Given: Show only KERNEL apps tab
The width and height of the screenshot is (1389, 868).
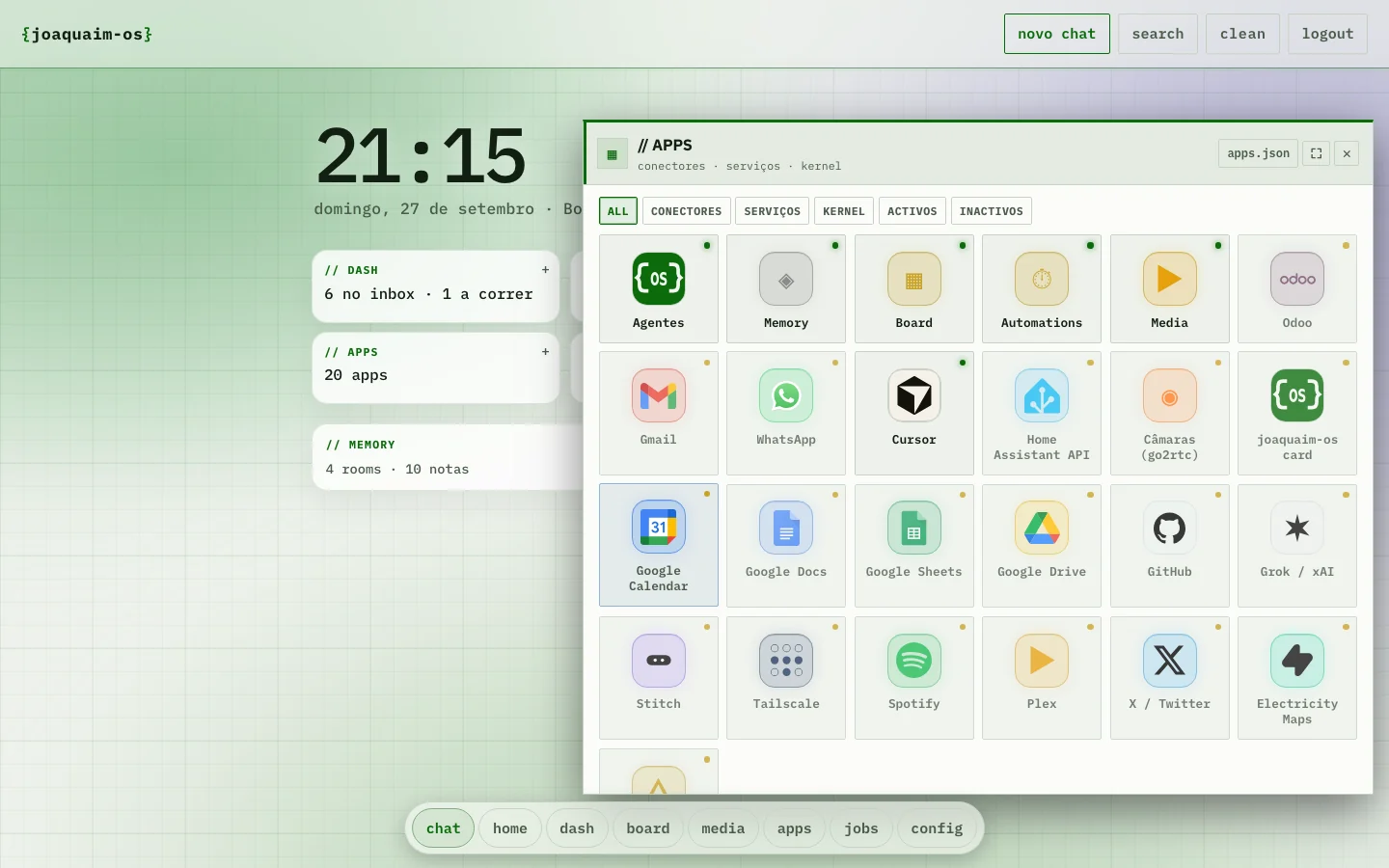Looking at the screenshot, I should point(844,211).
